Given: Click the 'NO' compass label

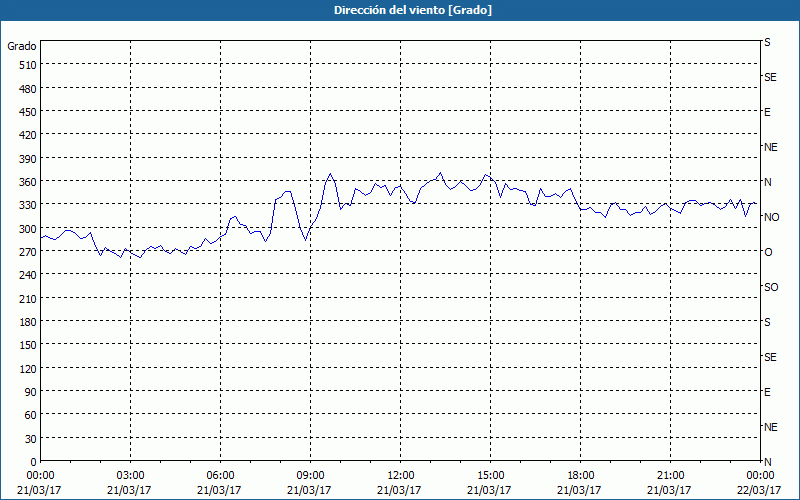Looking at the screenshot, I should [x=771, y=217].
